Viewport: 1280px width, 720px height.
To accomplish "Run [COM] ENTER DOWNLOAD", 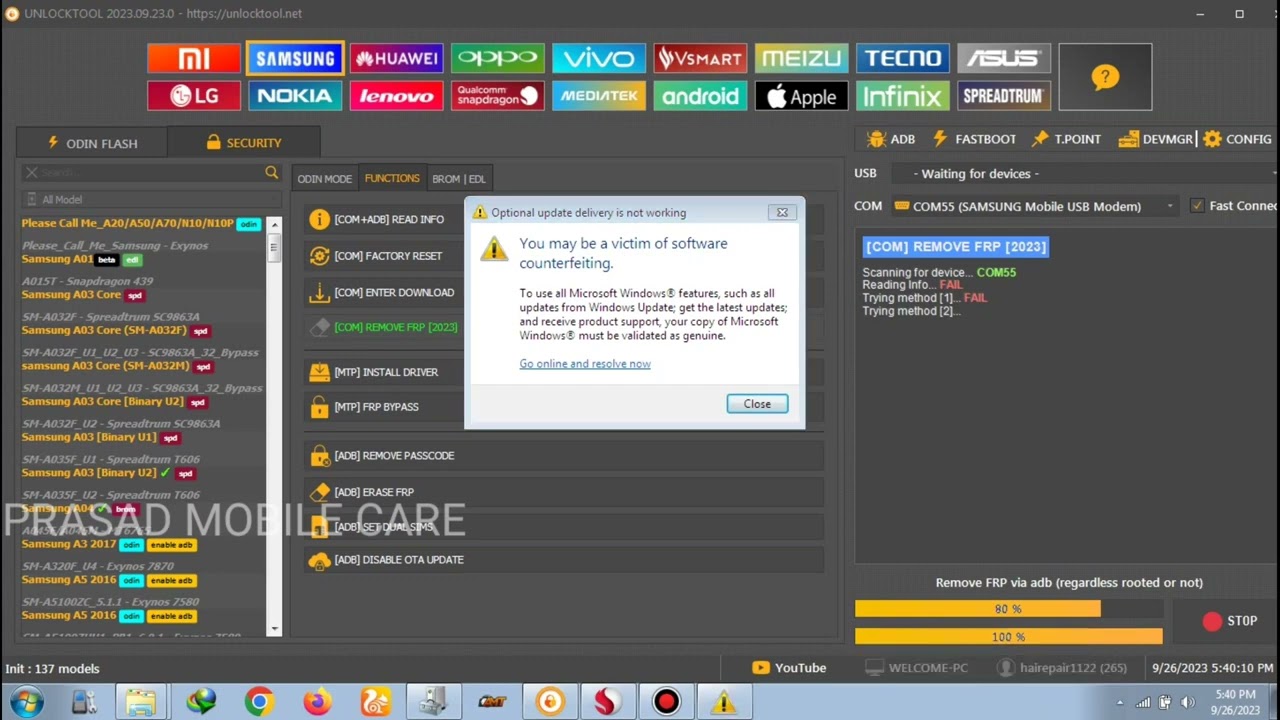I will coord(385,293).
